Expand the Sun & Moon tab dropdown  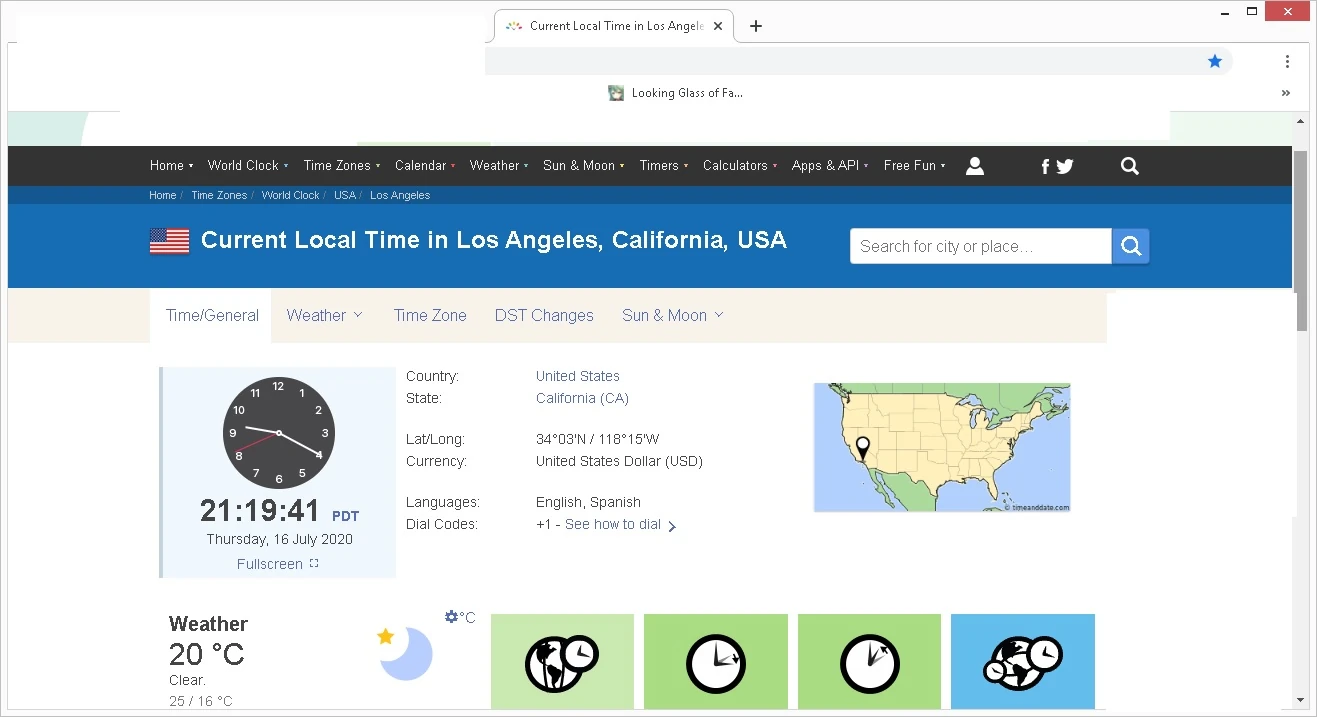click(672, 316)
